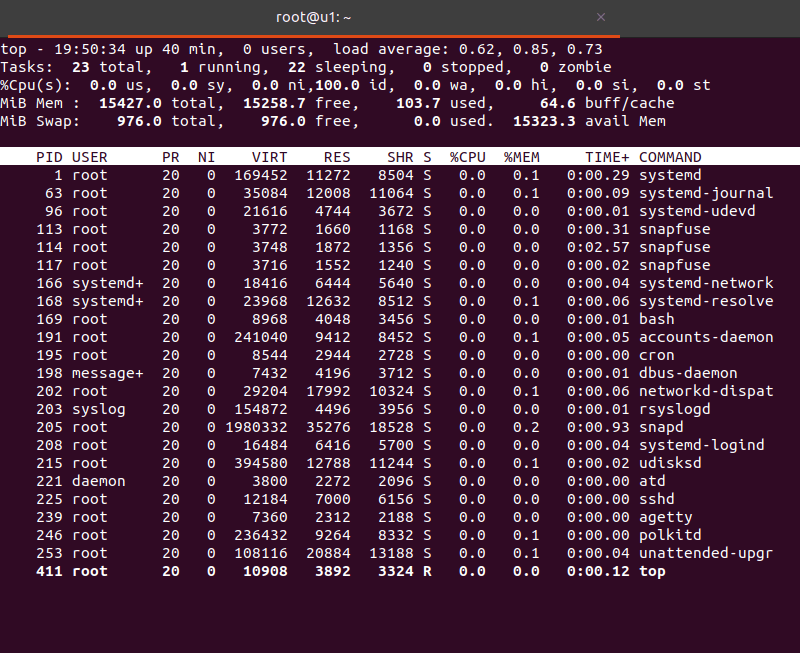Viewport: 800px width, 653px height.
Task: Click the 22 sleeping tasks count
Action: point(297,67)
